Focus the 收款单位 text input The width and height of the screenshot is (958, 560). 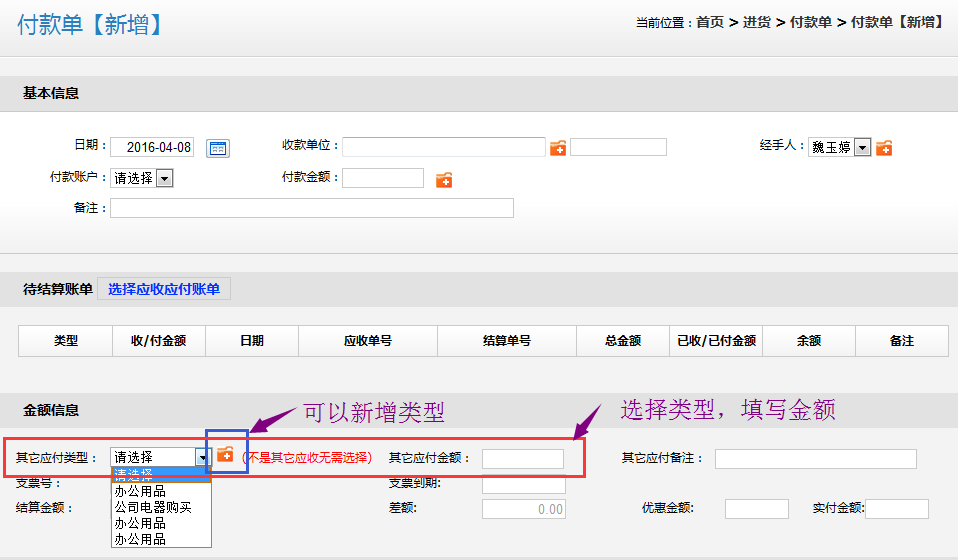[x=443, y=147]
